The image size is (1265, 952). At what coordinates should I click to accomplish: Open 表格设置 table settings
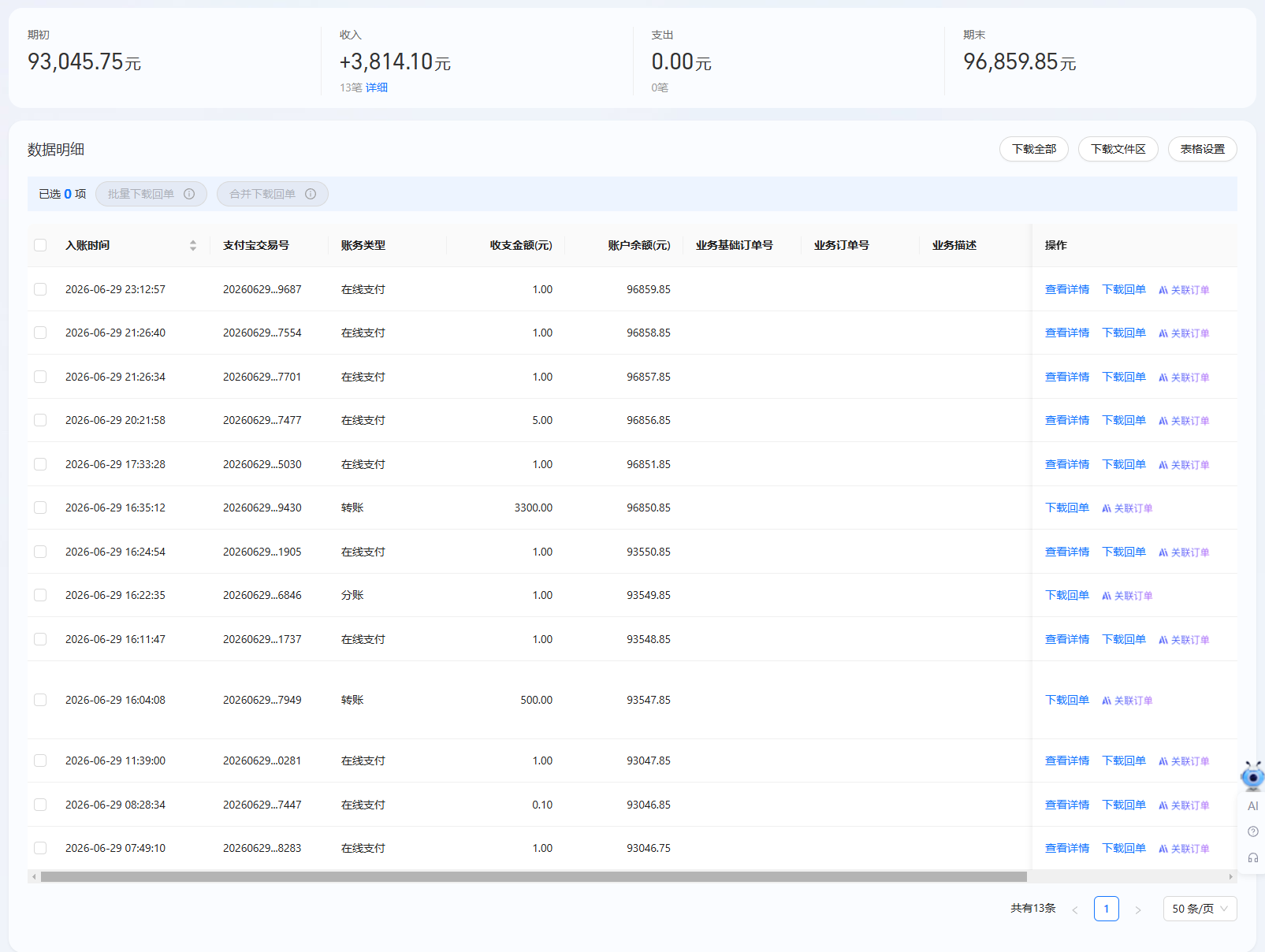coord(1202,149)
